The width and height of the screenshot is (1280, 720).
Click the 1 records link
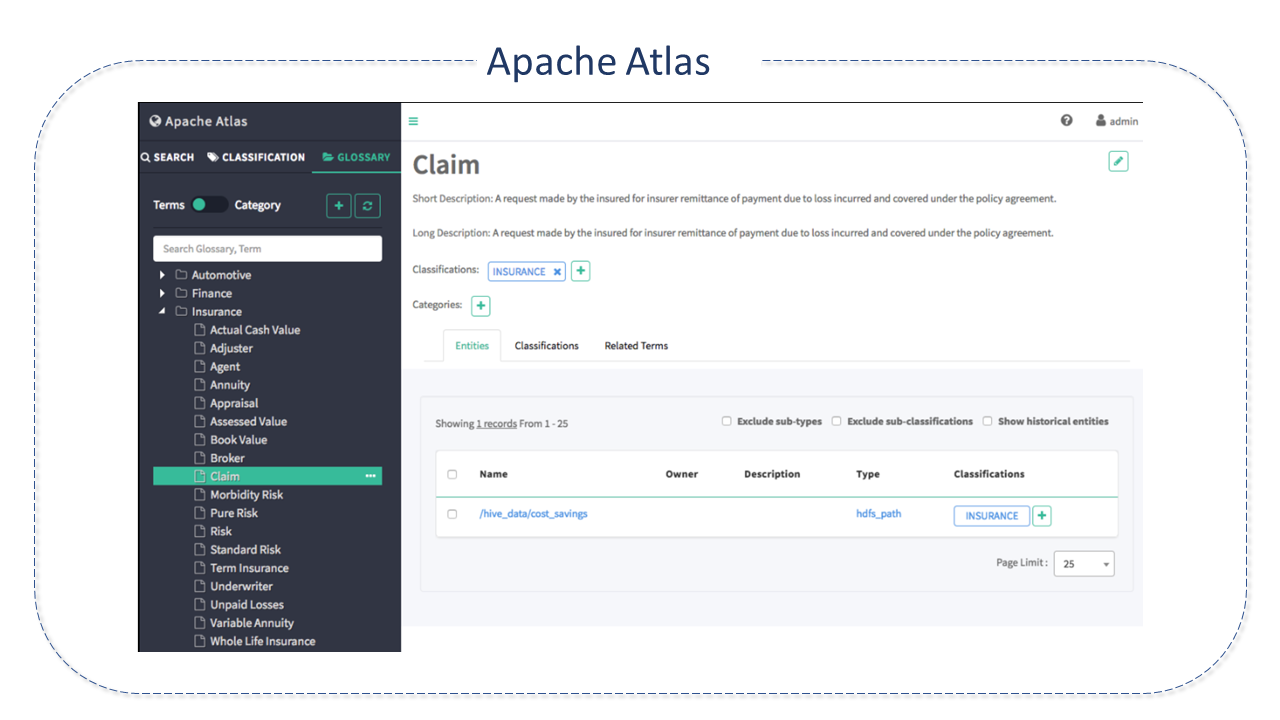coord(497,424)
